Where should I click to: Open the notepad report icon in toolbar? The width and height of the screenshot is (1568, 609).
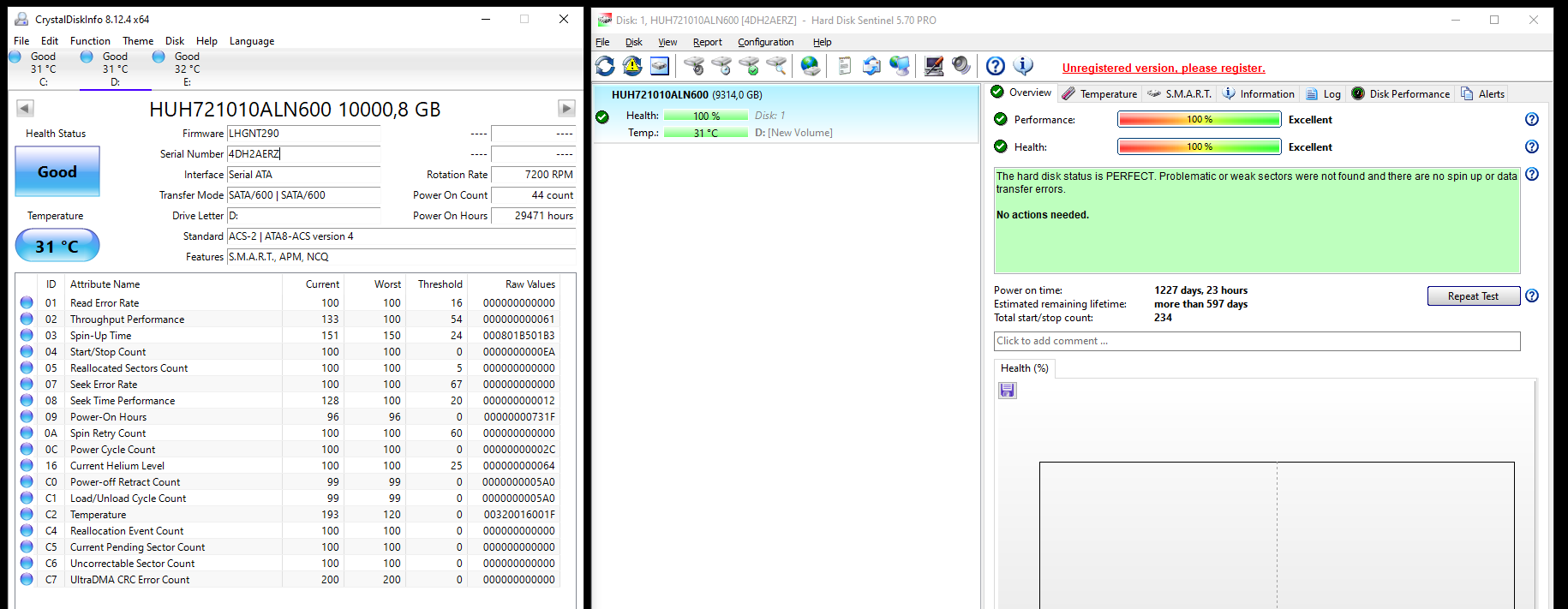(845, 65)
